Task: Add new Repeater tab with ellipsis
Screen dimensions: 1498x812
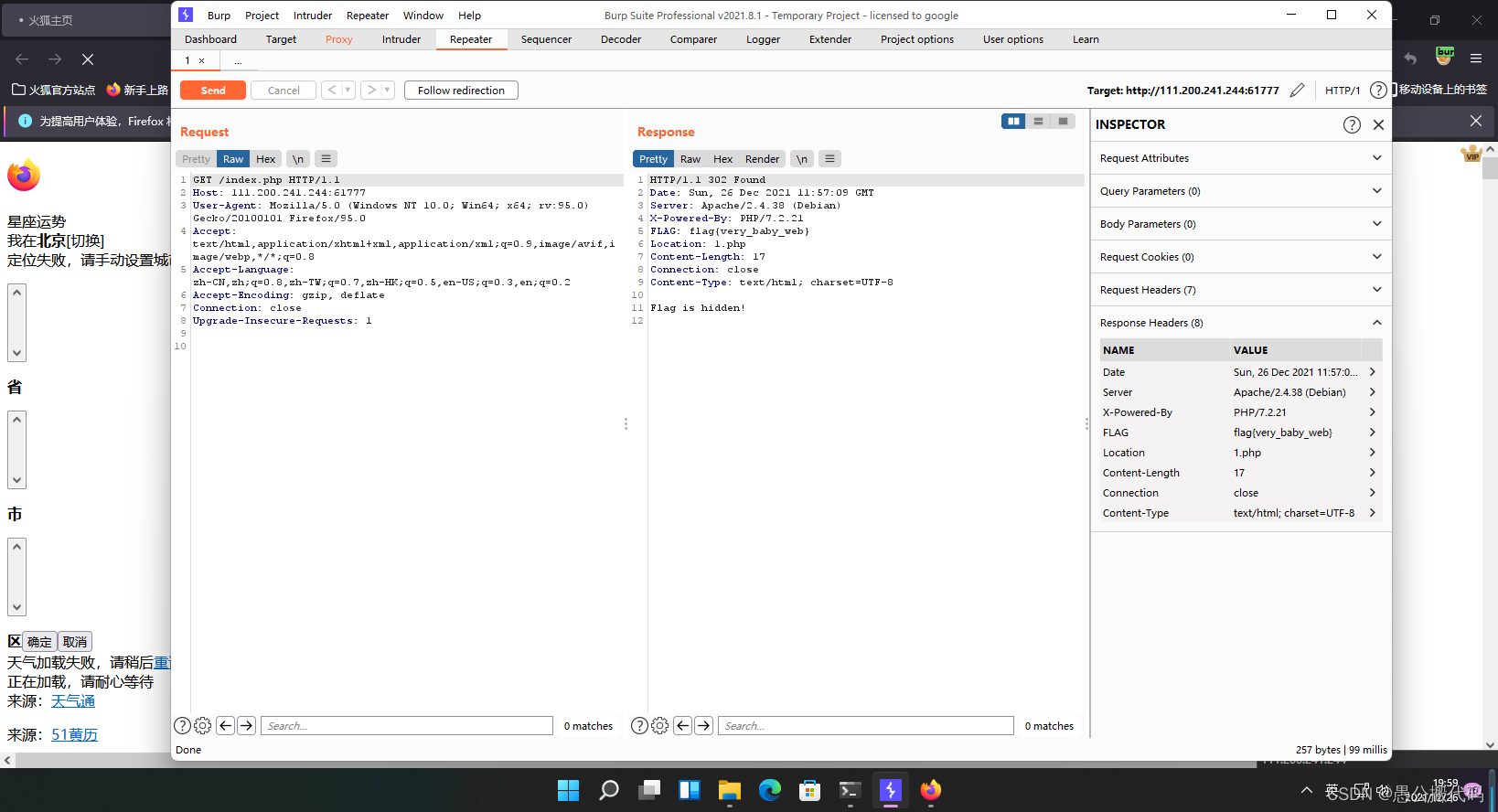Action: (x=238, y=60)
